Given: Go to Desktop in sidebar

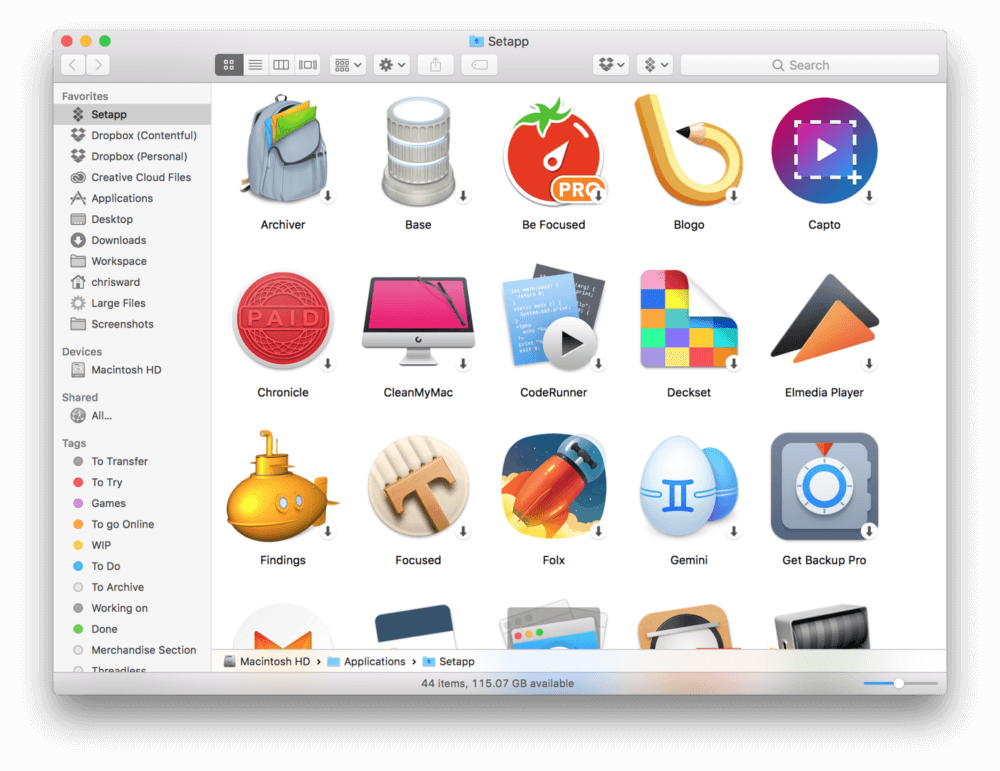Looking at the screenshot, I should click(132, 220).
